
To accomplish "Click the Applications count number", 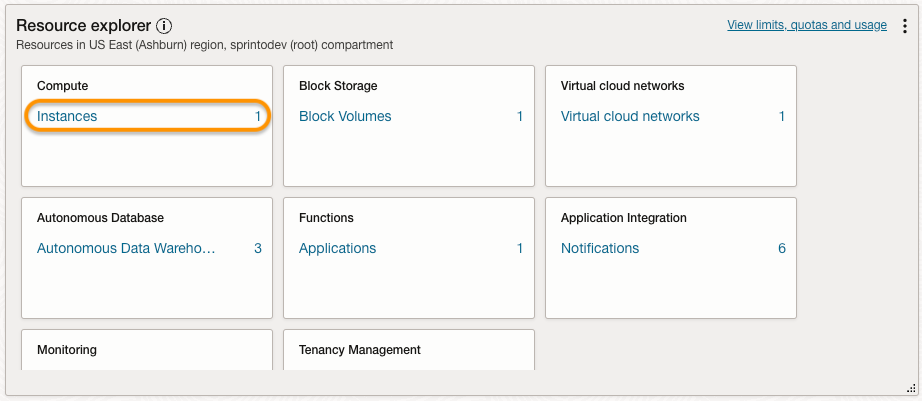I will pyautogui.click(x=520, y=249).
